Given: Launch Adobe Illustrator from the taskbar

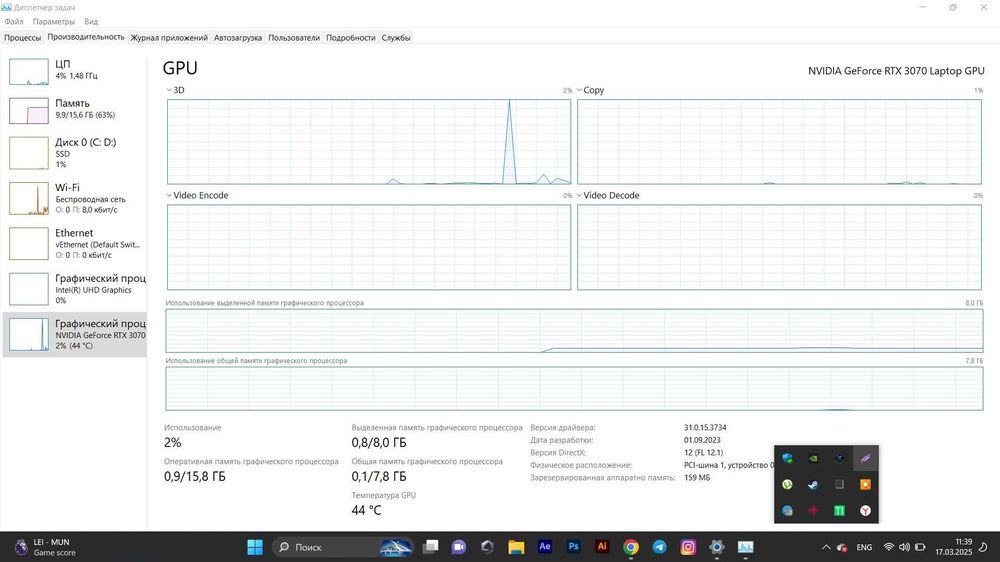Looking at the screenshot, I should [x=602, y=547].
